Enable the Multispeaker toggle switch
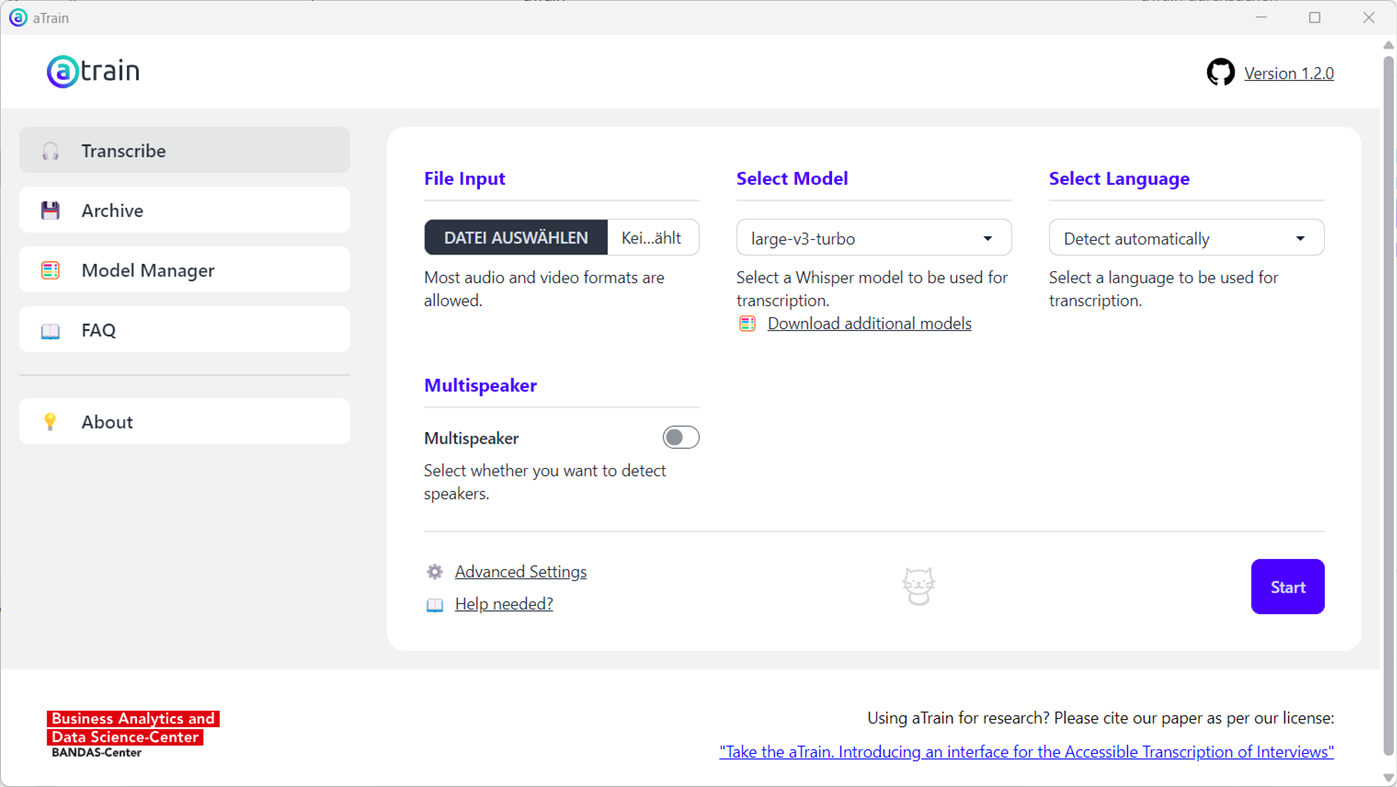This screenshot has width=1397, height=787. pos(681,438)
